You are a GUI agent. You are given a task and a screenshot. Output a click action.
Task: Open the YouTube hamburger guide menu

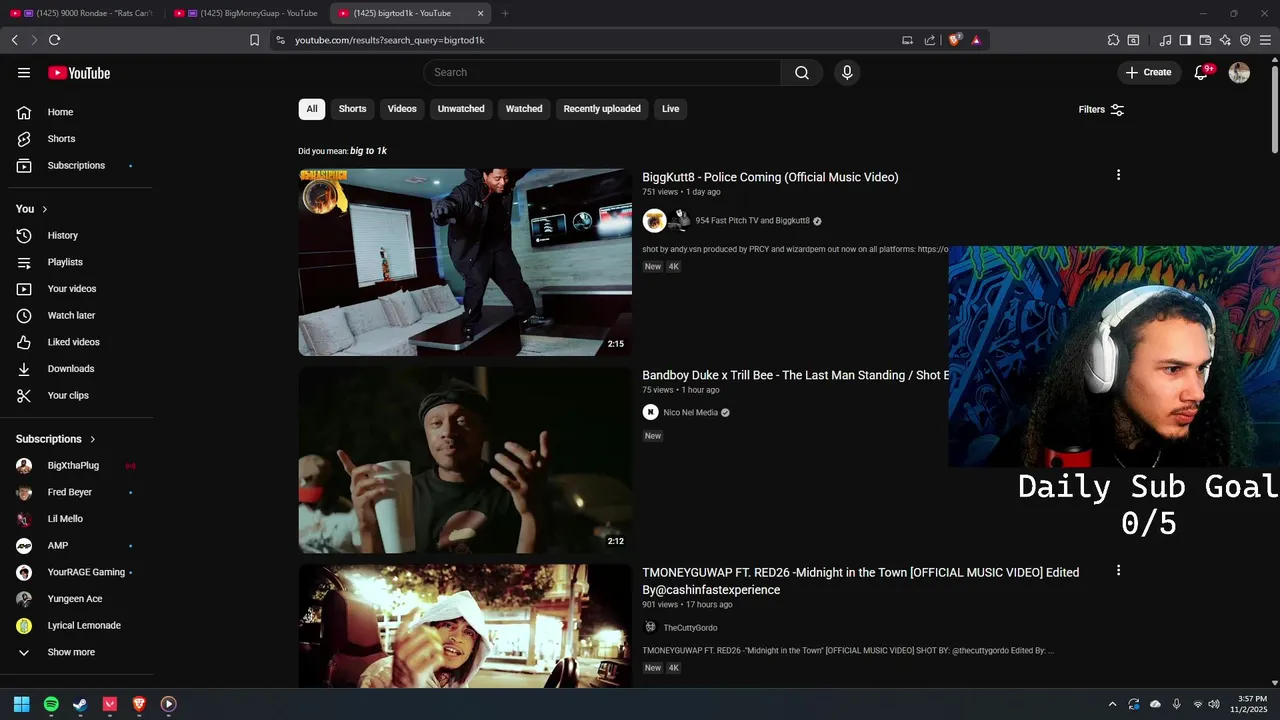pos(24,72)
